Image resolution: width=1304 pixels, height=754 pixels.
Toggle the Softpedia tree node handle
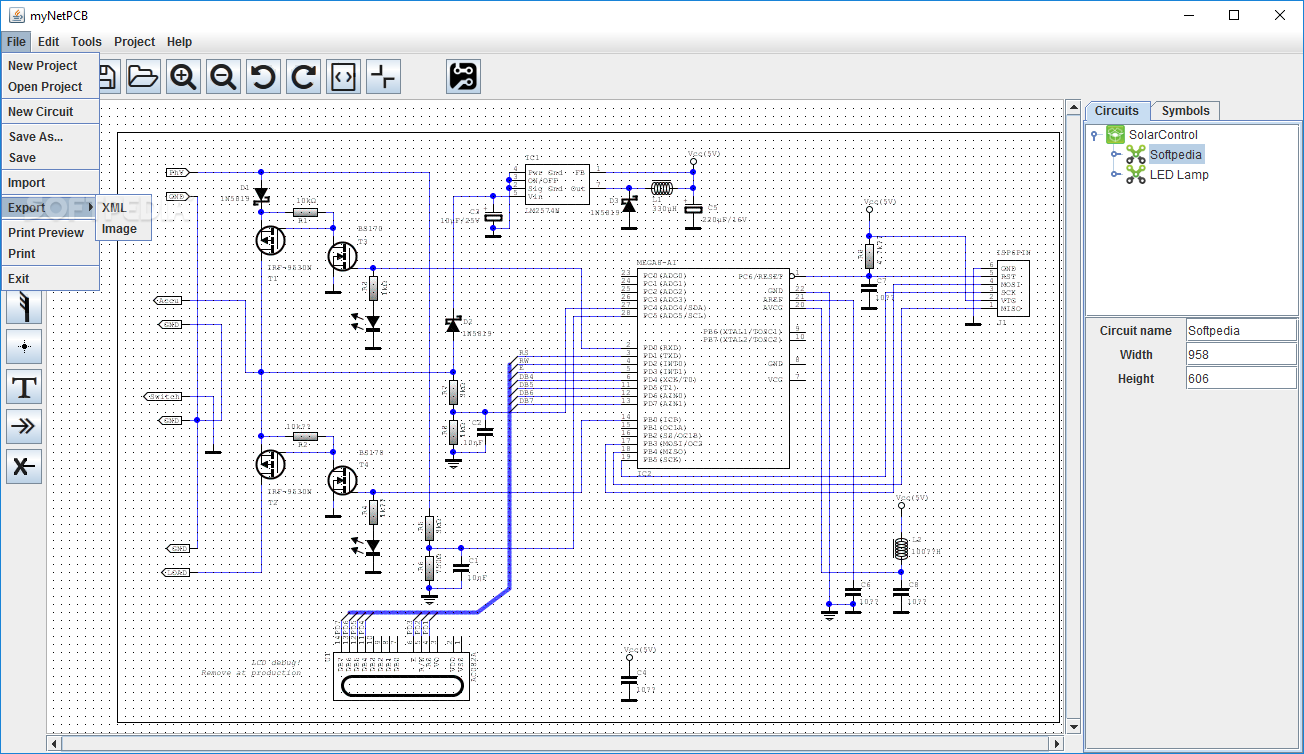pos(1115,155)
